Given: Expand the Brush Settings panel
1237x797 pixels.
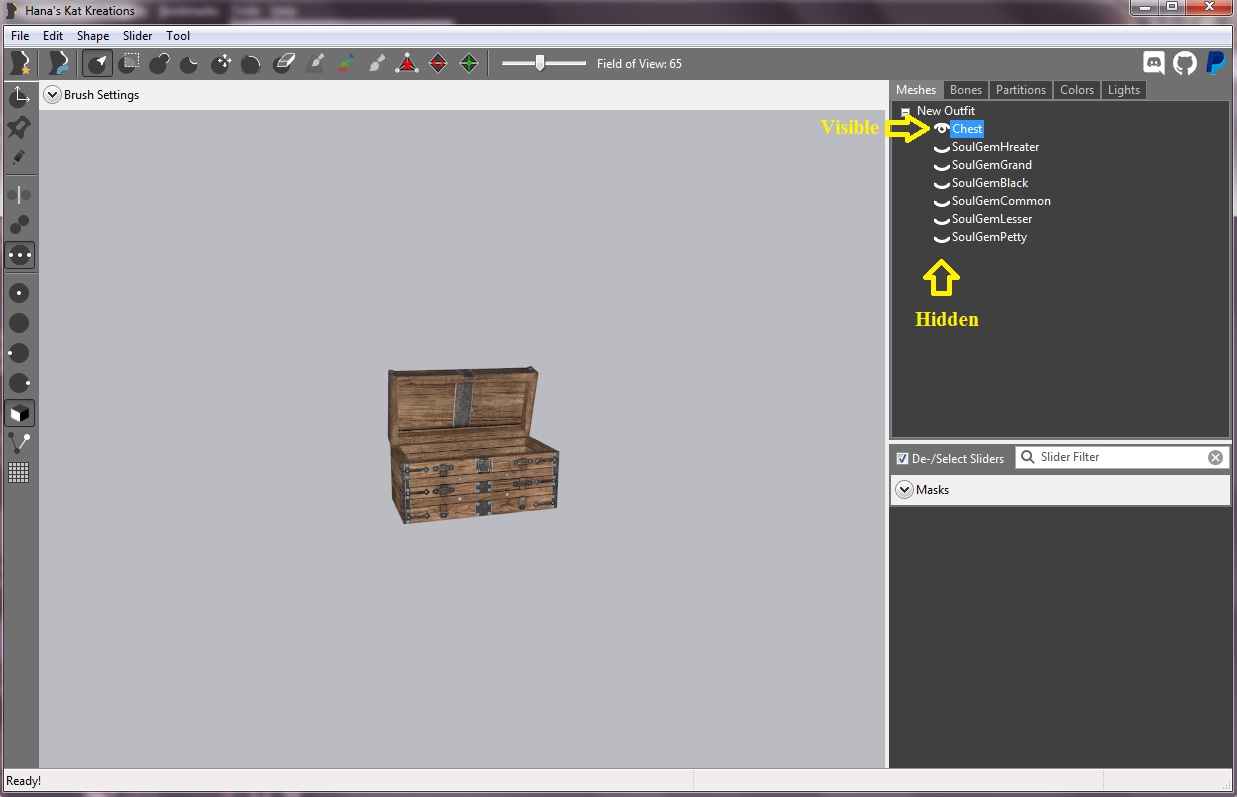Looking at the screenshot, I should pyautogui.click(x=53, y=95).
